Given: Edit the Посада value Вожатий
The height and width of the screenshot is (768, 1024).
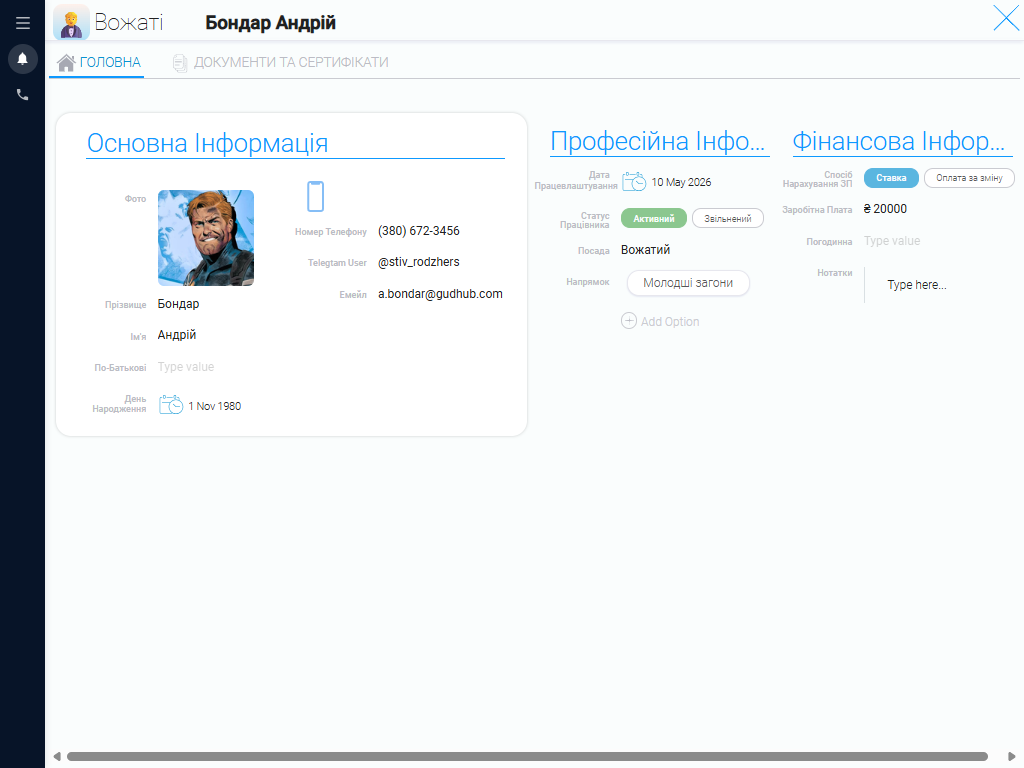Looking at the screenshot, I should click(x=645, y=249).
